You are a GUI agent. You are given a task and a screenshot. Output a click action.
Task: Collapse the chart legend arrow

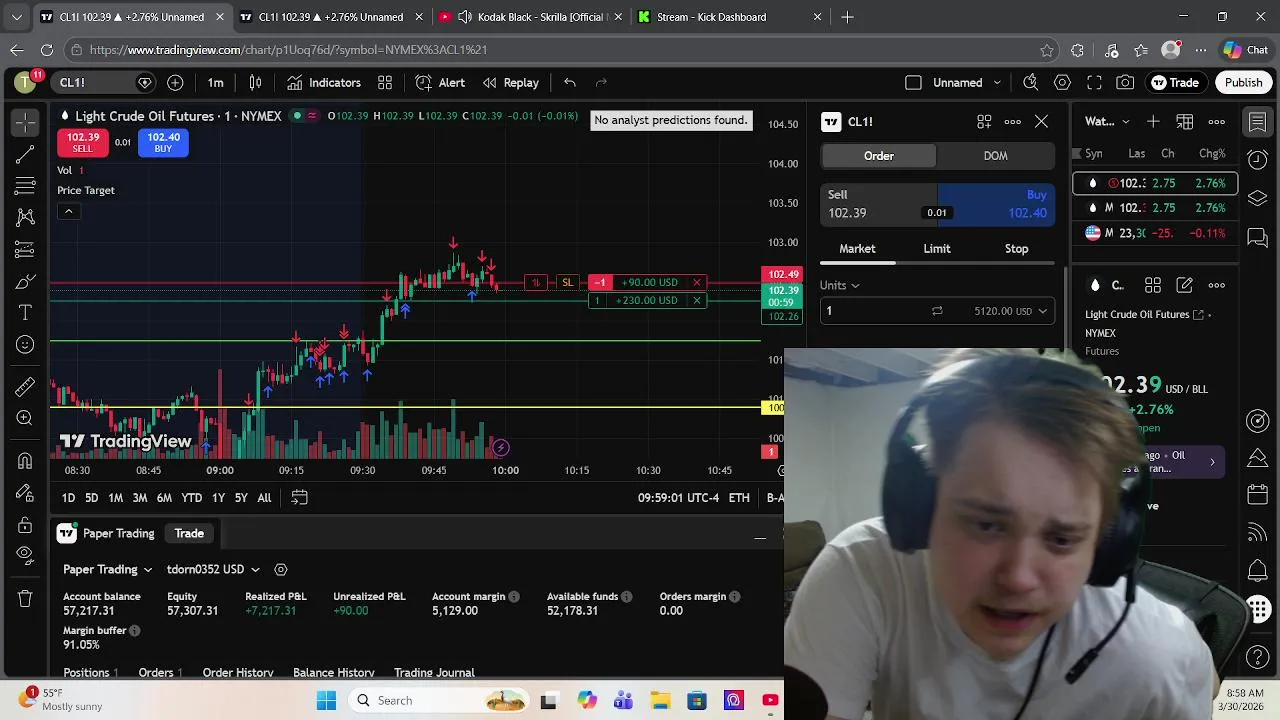pyautogui.click(x=68, y=211)
